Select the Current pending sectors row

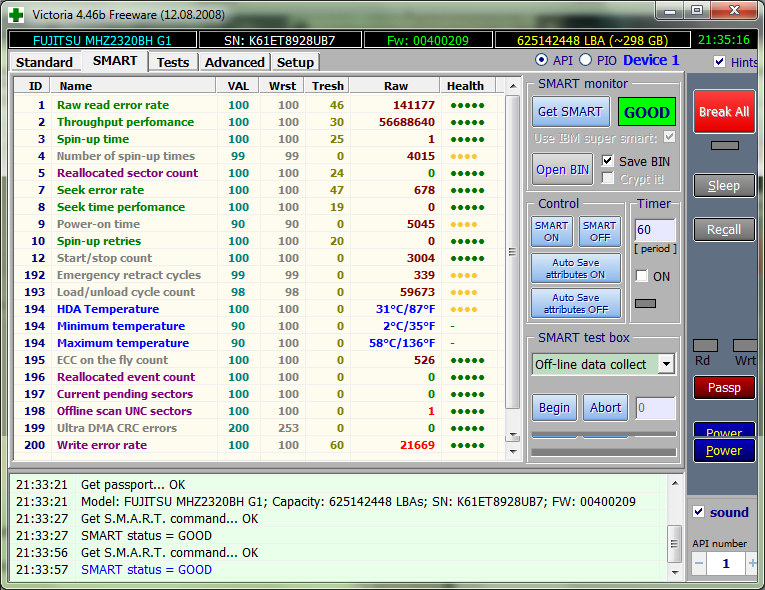pos(259,394)
